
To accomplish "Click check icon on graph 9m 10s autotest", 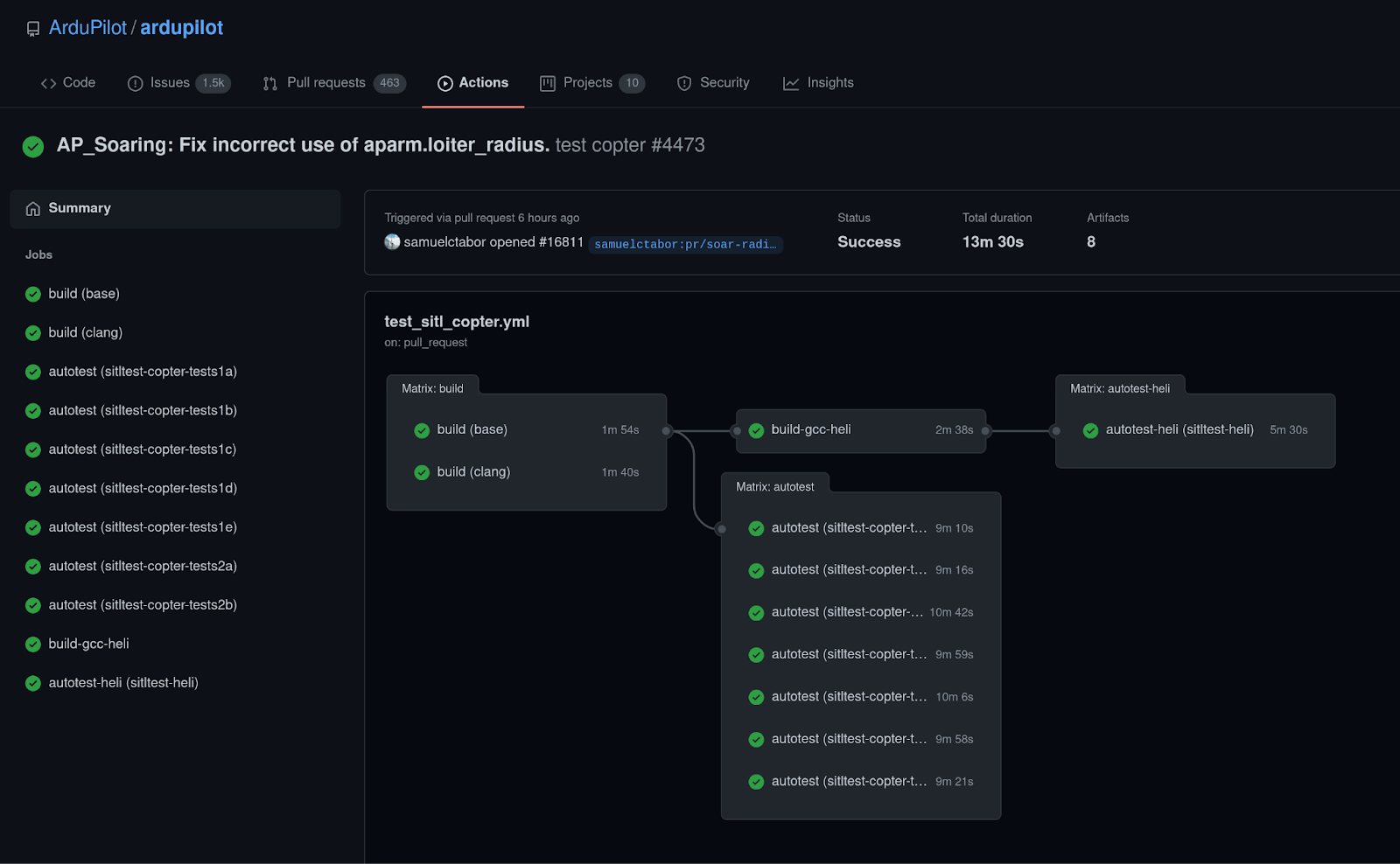I will tap(756, 528).
